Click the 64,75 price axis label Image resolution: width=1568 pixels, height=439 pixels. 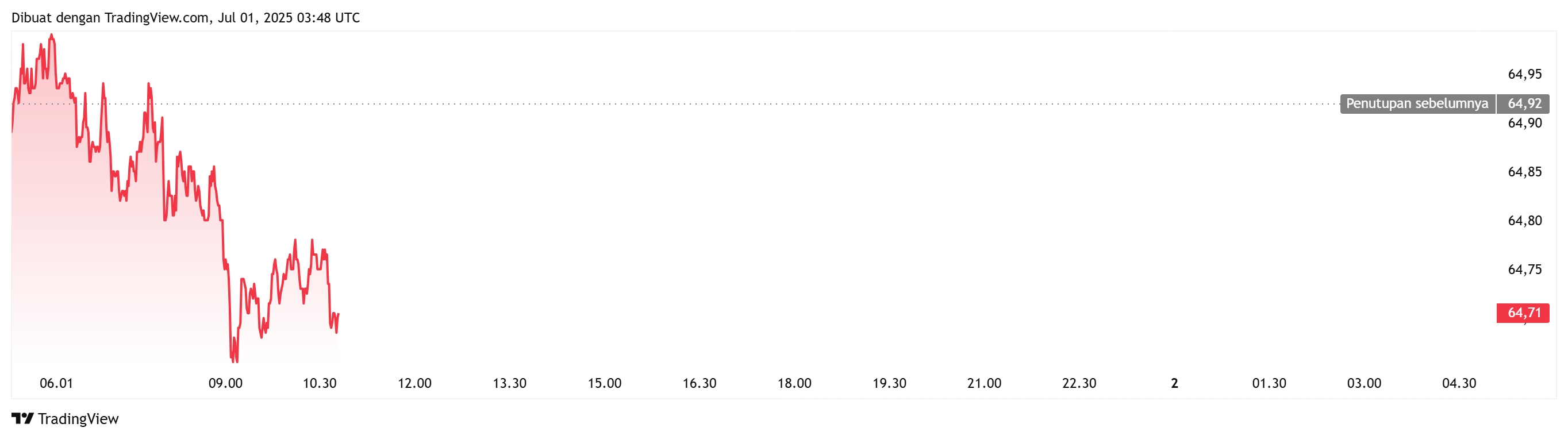[x=1525, y=269]
